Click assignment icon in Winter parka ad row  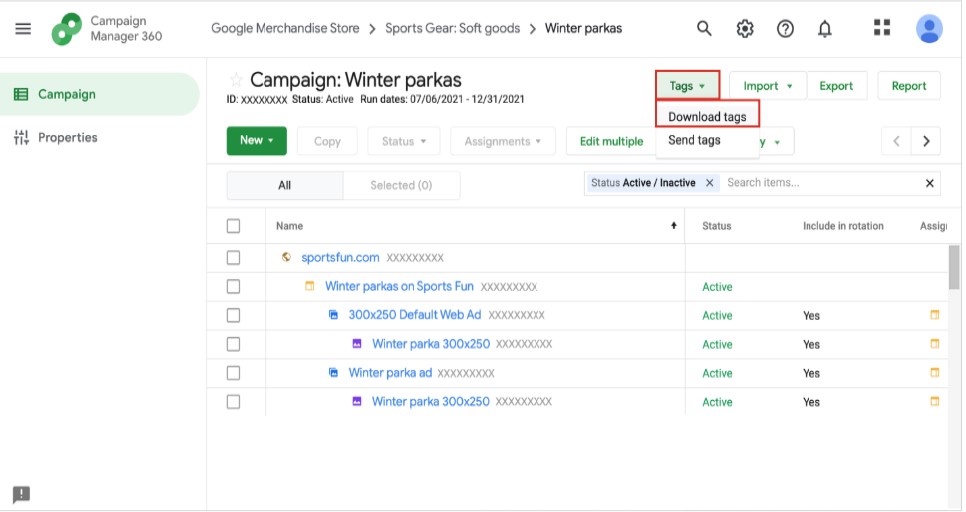click(x=935, y=372)
